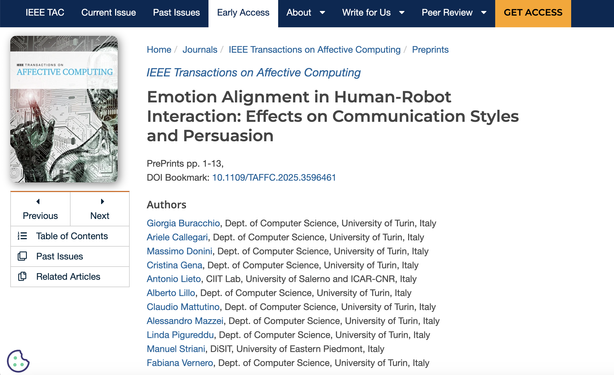Go to the Journals breadcrumb
The image size is (614, 375).
coord(200,50)
